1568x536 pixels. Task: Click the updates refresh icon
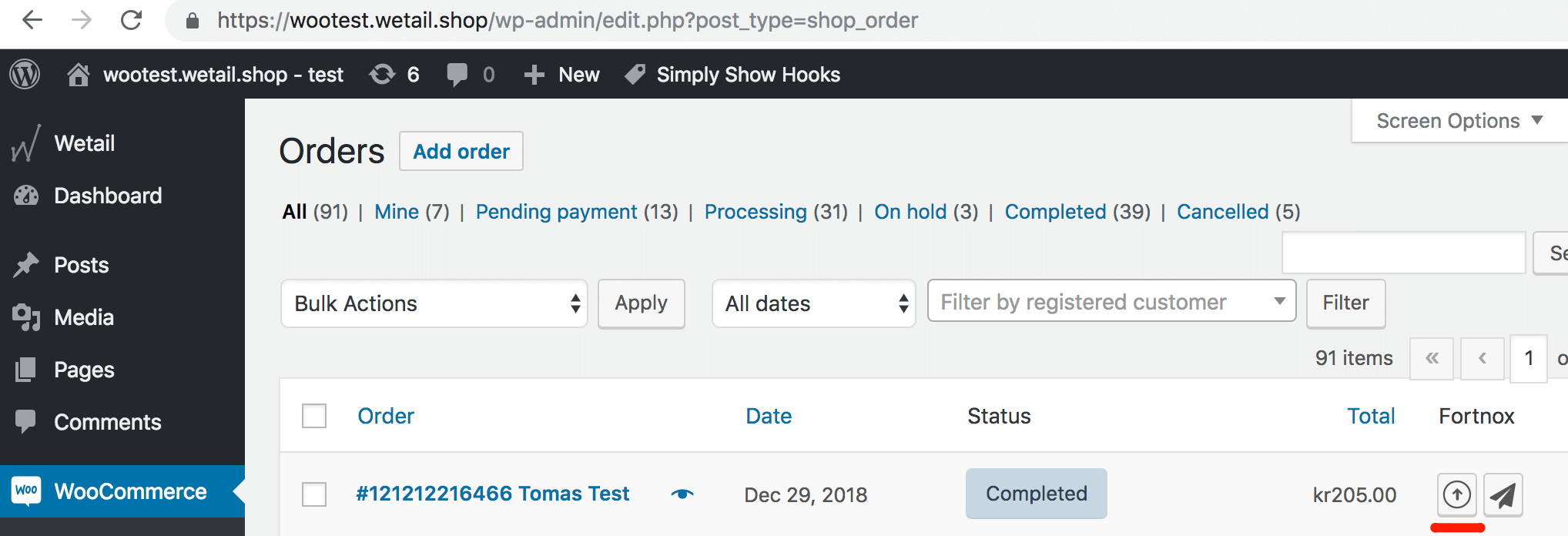pyautogui.click(x=382, y=75)
